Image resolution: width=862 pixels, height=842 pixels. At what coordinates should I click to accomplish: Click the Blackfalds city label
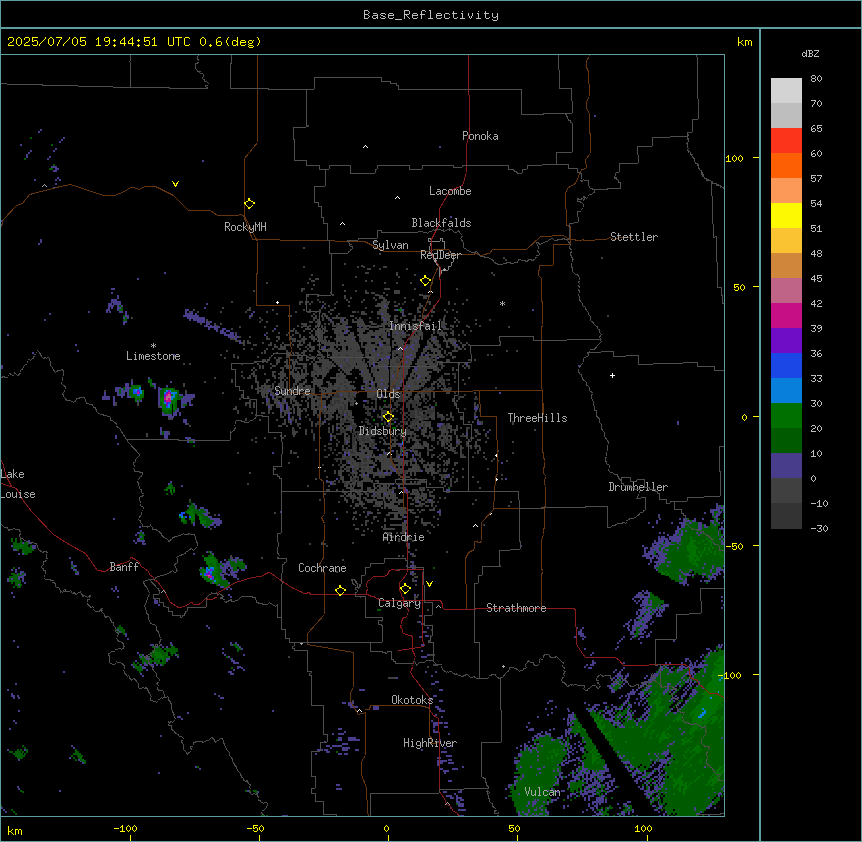pyautogui.click(x=441, y=223)
